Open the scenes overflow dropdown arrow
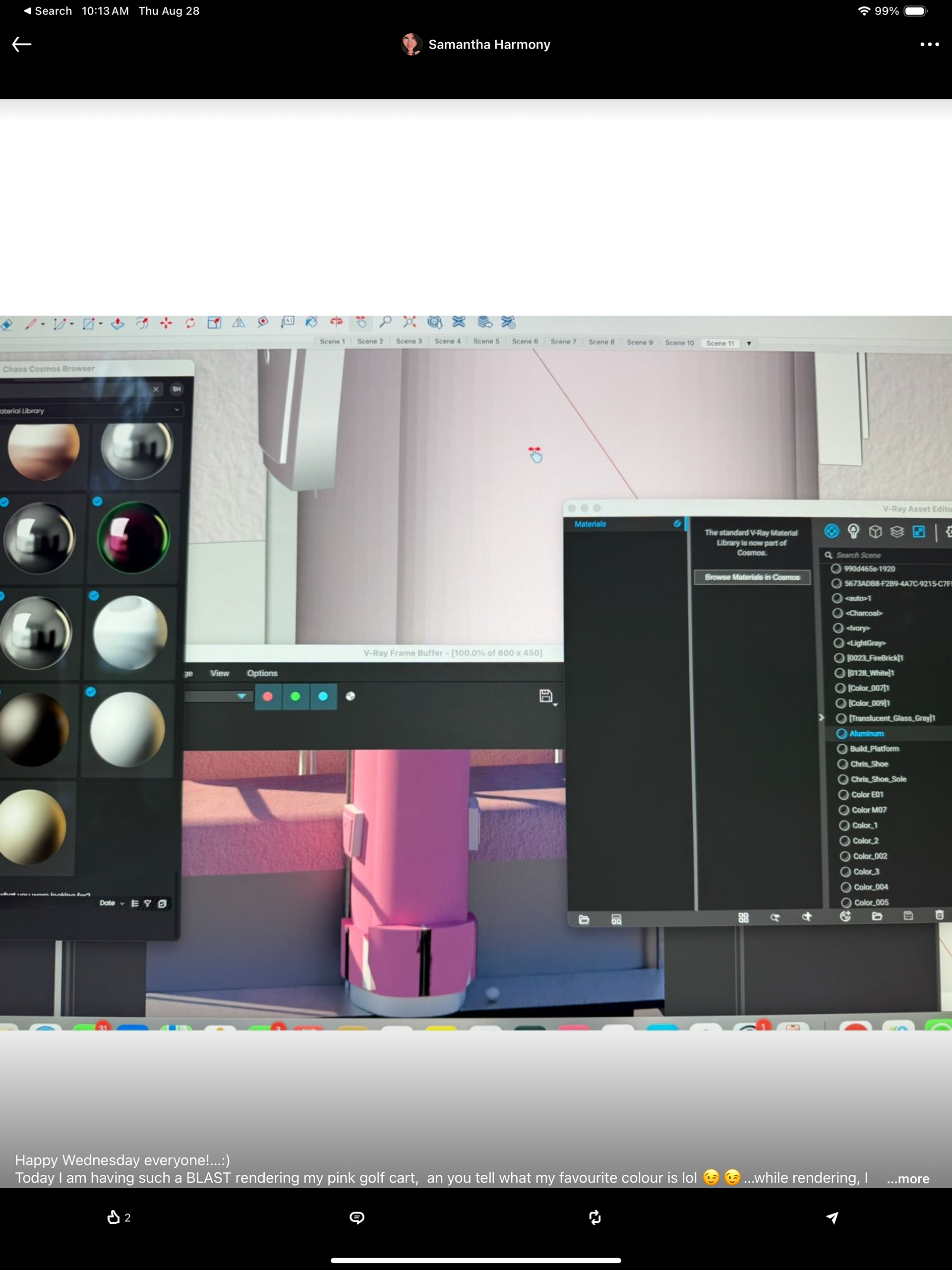This screenshot has width=952, height=1270. point(749,343)
